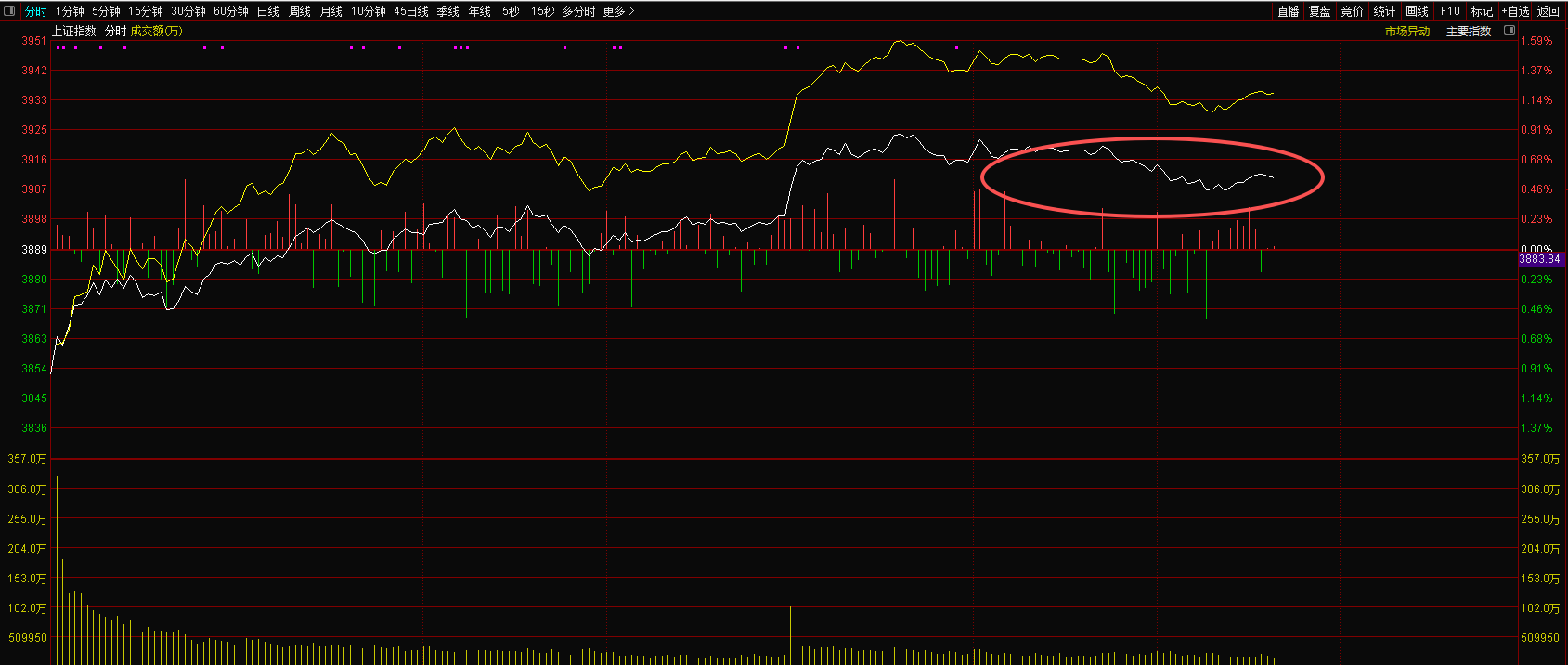Screen dimensions: 1568x665
Task: Click the first magenta event dot on chart
Action: coord(58,47)
